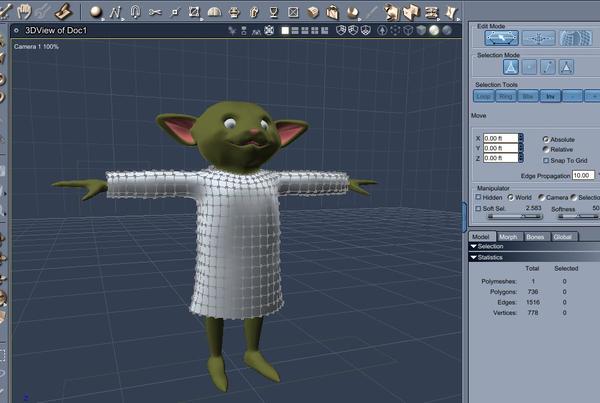600x403 pixels.
Task: Click the X move input field
Action: tap(501, 138)
